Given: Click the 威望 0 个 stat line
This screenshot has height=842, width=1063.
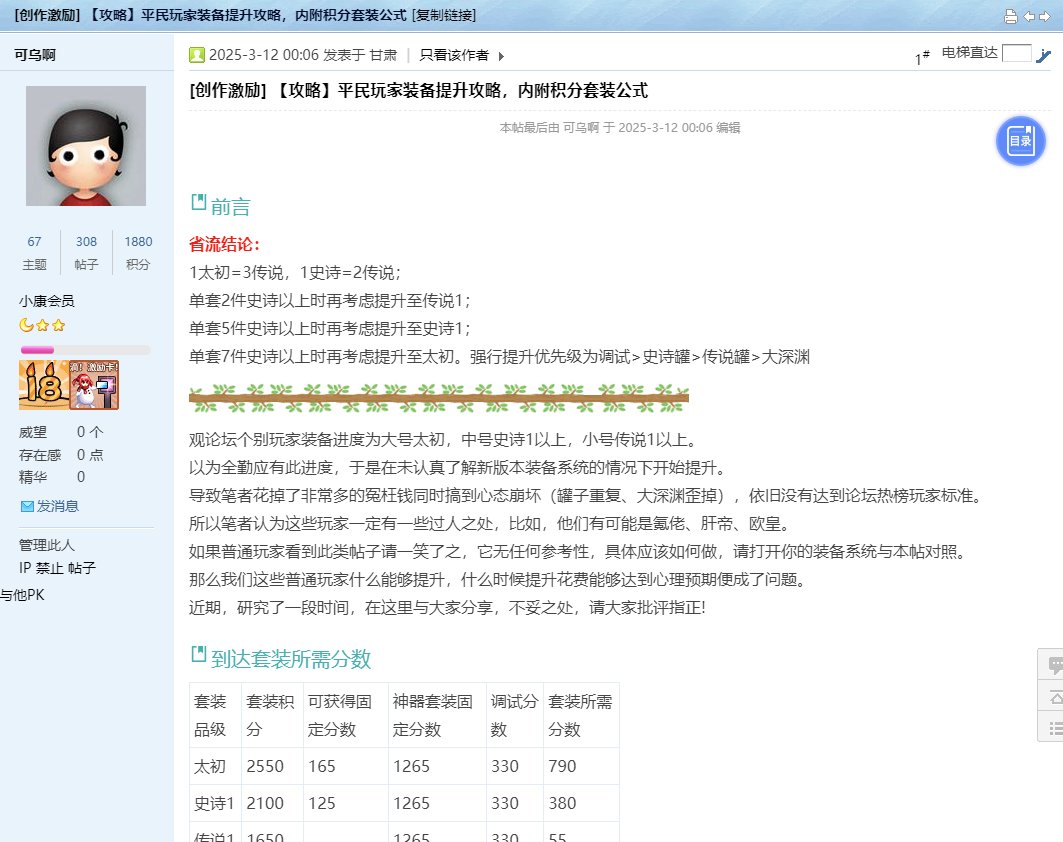Looking at the screenshot, I should [61, 432].
